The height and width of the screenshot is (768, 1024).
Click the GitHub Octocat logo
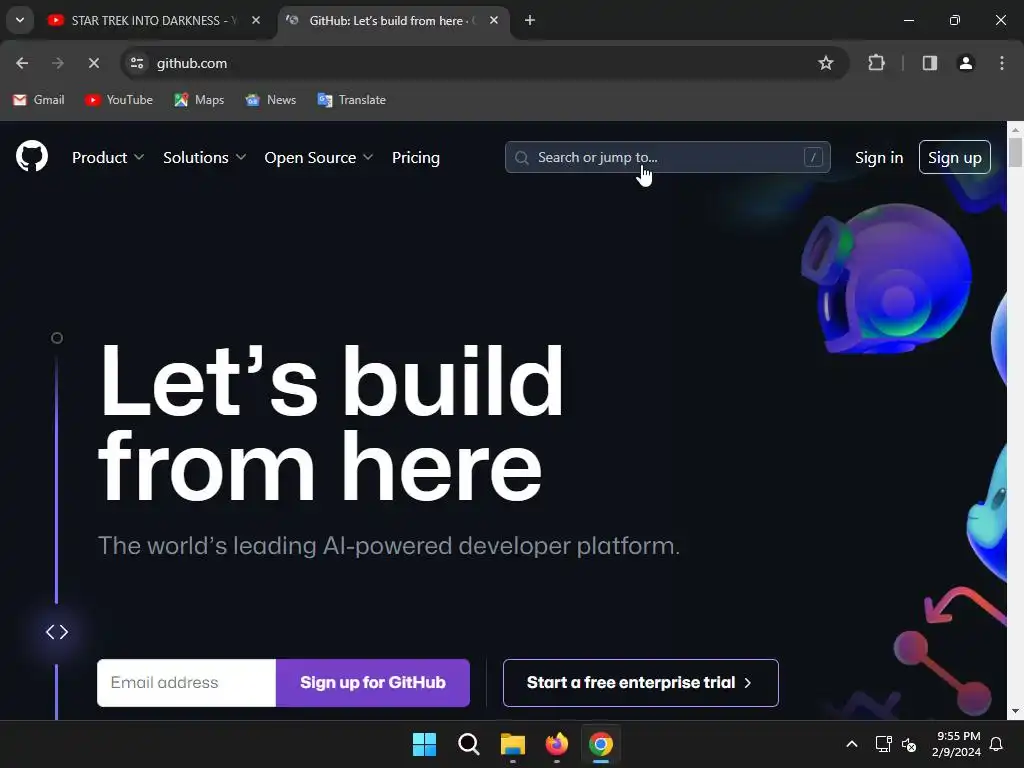pyautogui.click(x=32, y=157)
